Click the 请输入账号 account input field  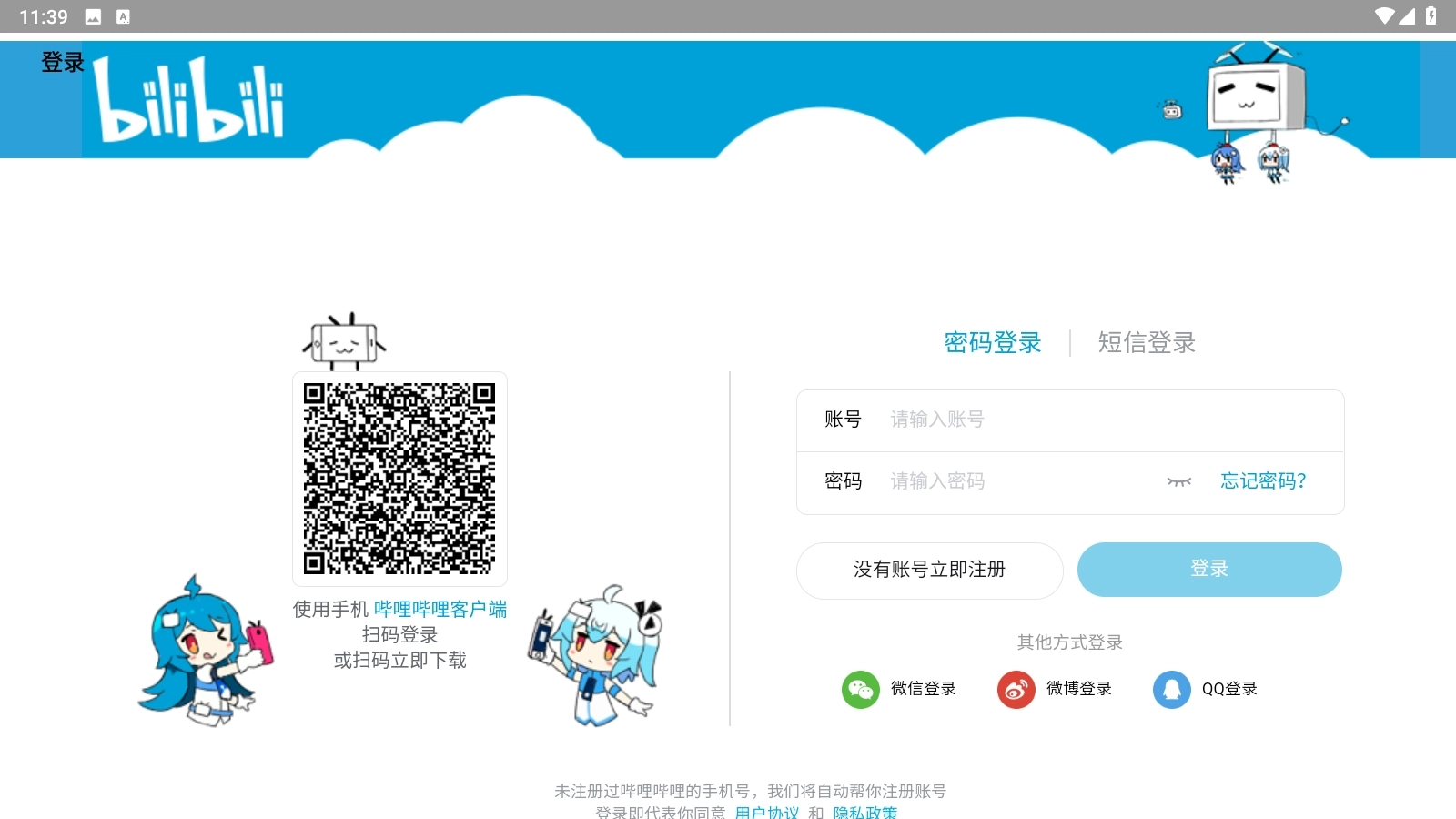click(1001, 420)
